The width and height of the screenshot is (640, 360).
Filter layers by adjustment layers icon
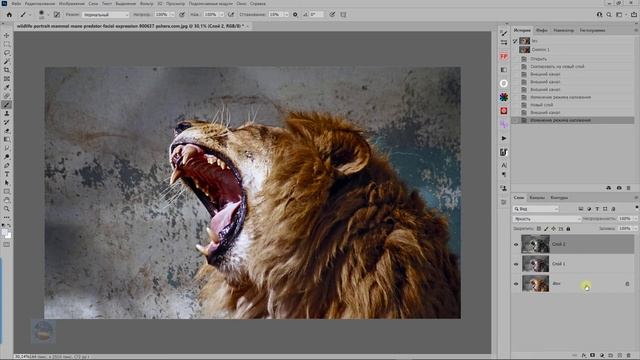589,209
